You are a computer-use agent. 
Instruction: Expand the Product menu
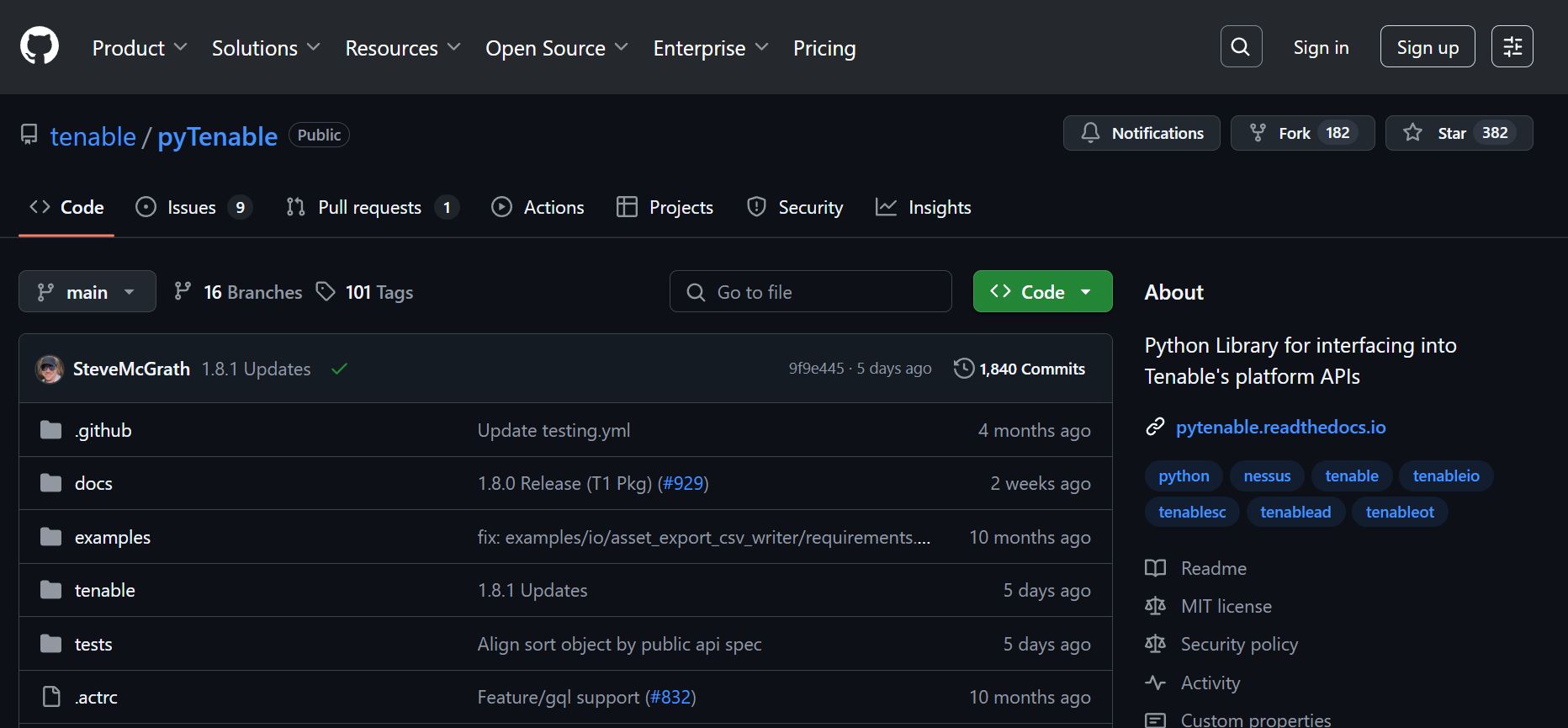[140, 48]
